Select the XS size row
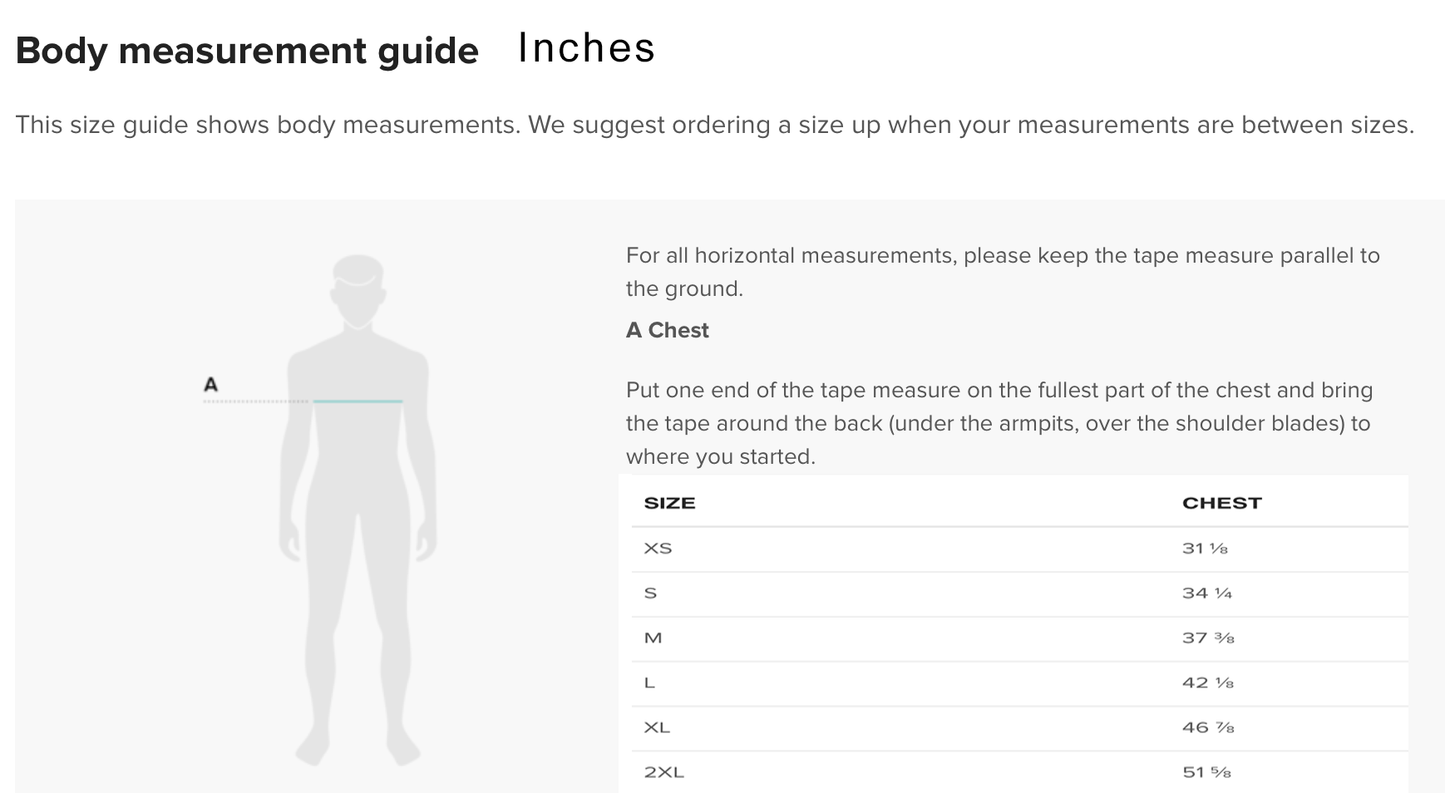This screenshot has width=1445, height=793. click(x=1019, y=549)
